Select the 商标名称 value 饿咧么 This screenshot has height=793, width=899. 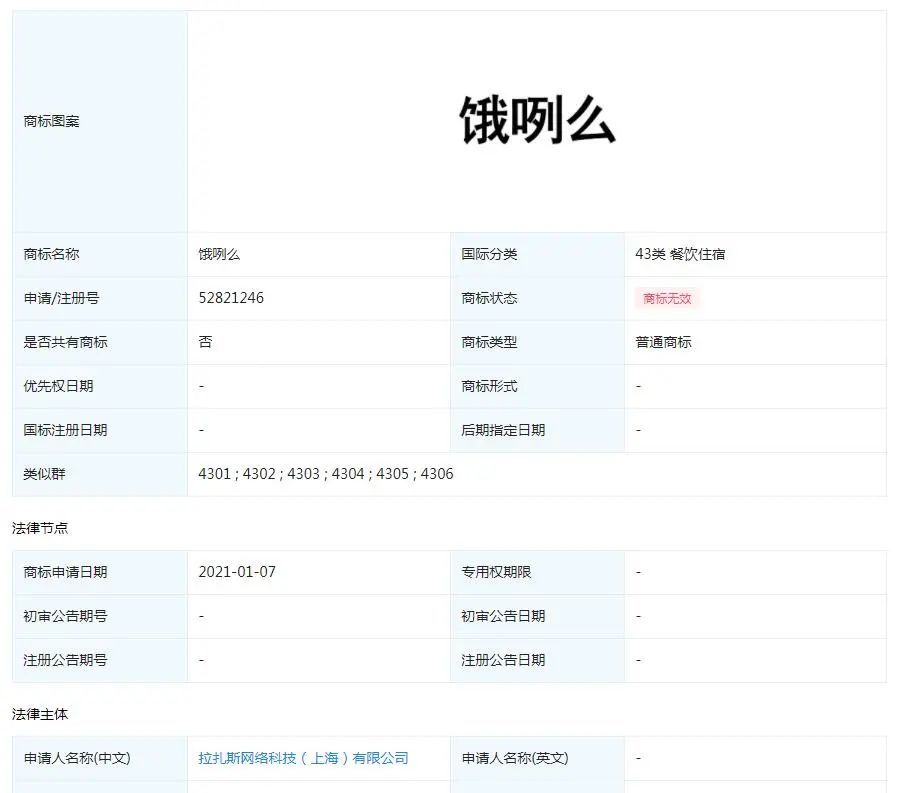pyautogui.click(x=219, y=254)
